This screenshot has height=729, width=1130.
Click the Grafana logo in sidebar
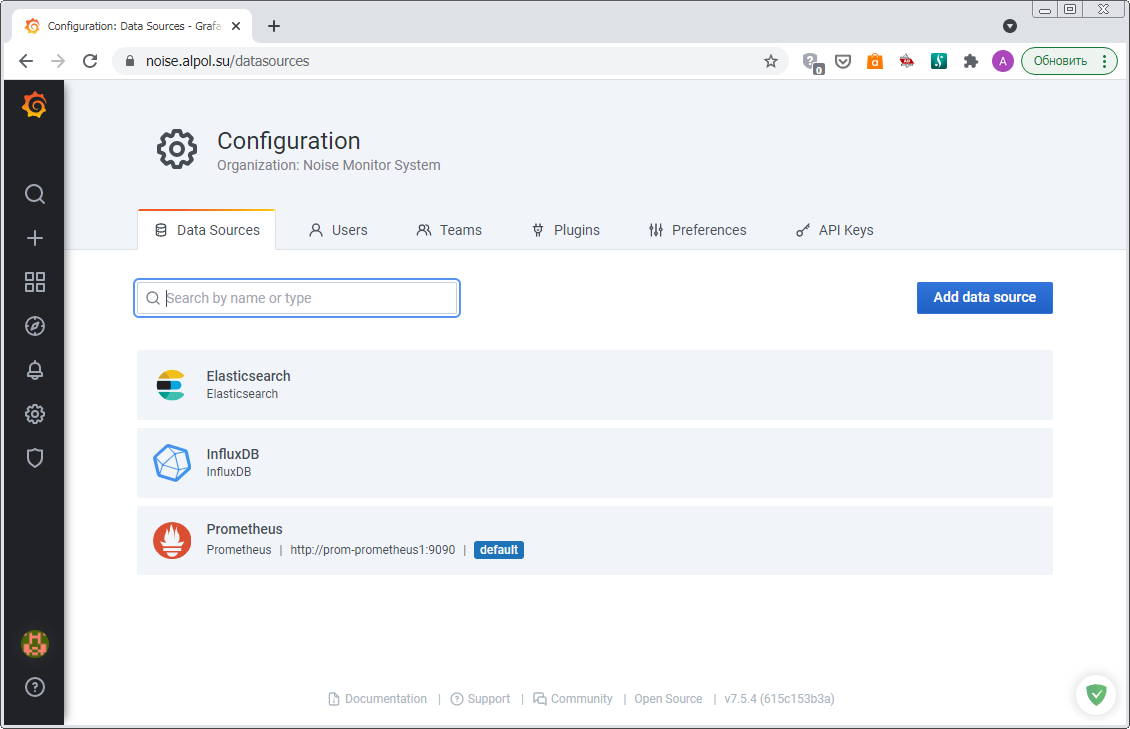[34, 105]
